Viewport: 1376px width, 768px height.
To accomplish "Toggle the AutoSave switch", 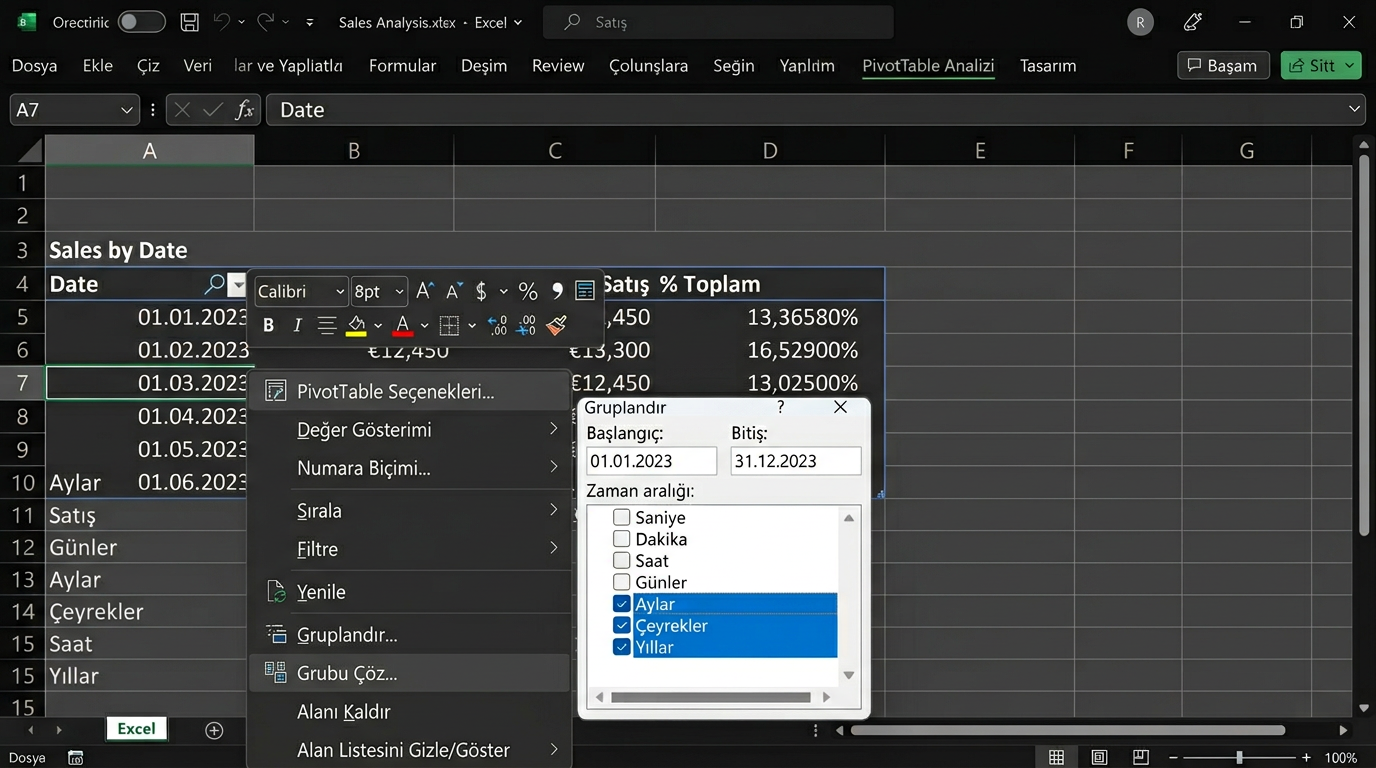I will (141, 22).
